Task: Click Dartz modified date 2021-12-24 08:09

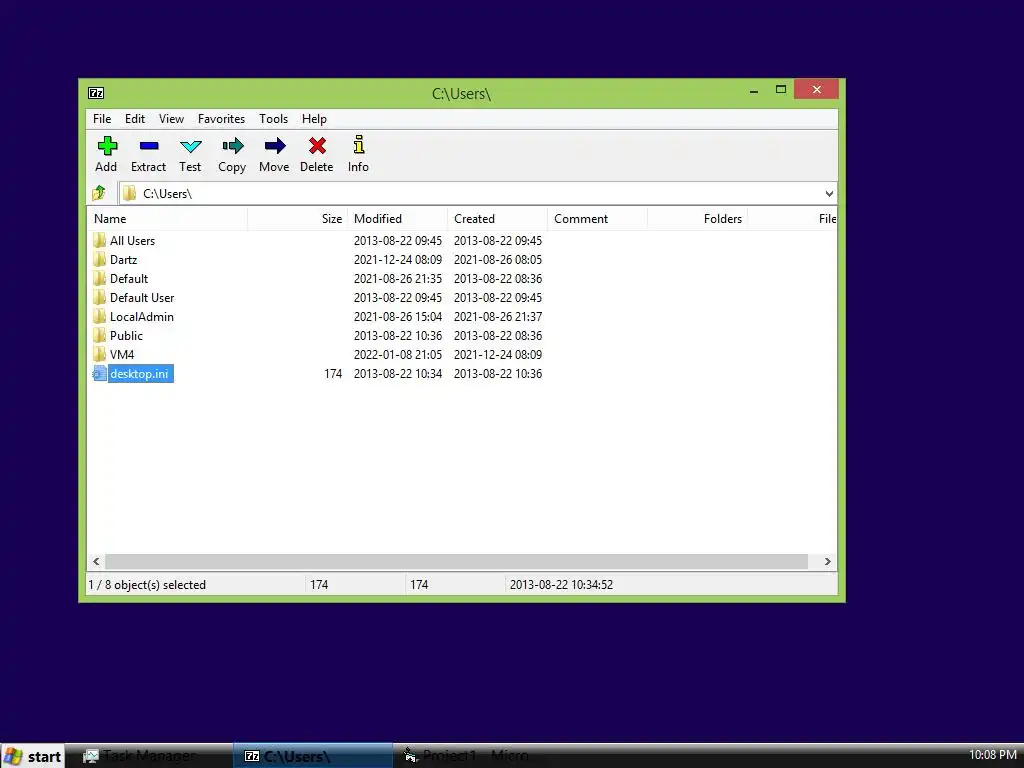Action: [x=398, y=259]
